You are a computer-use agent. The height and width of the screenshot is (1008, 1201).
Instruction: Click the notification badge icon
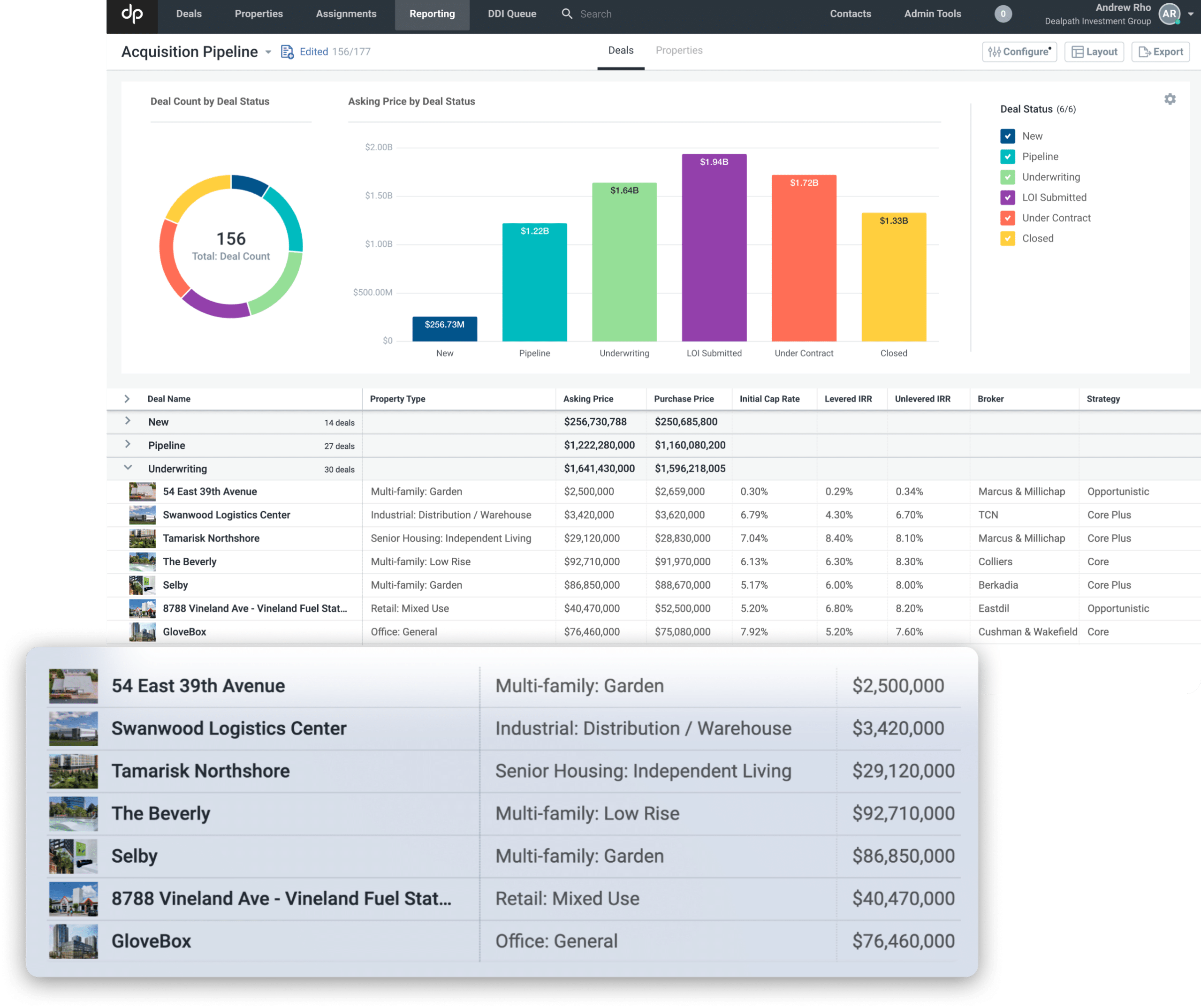click(x=1003, y=14)
